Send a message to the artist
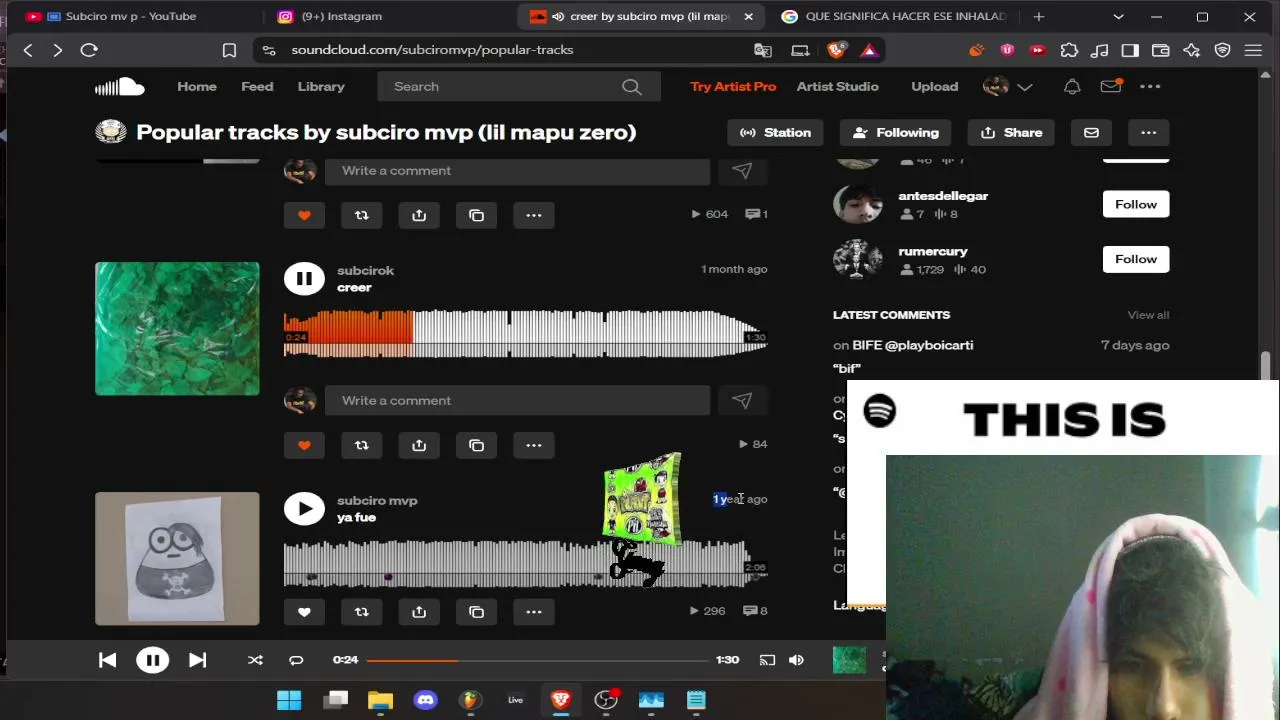This screenshot has height=720, width=1280. click(x=1091, y=132)
